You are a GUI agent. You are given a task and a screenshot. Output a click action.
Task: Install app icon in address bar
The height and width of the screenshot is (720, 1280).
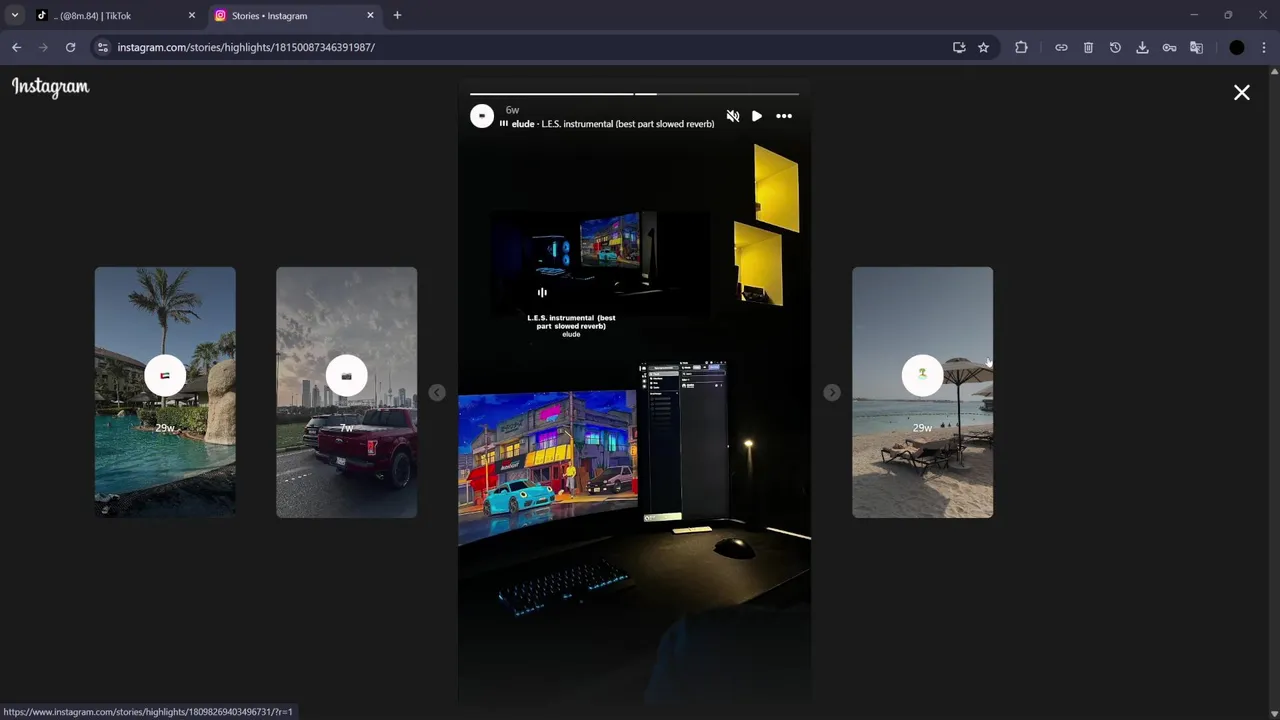coord(959,47)
